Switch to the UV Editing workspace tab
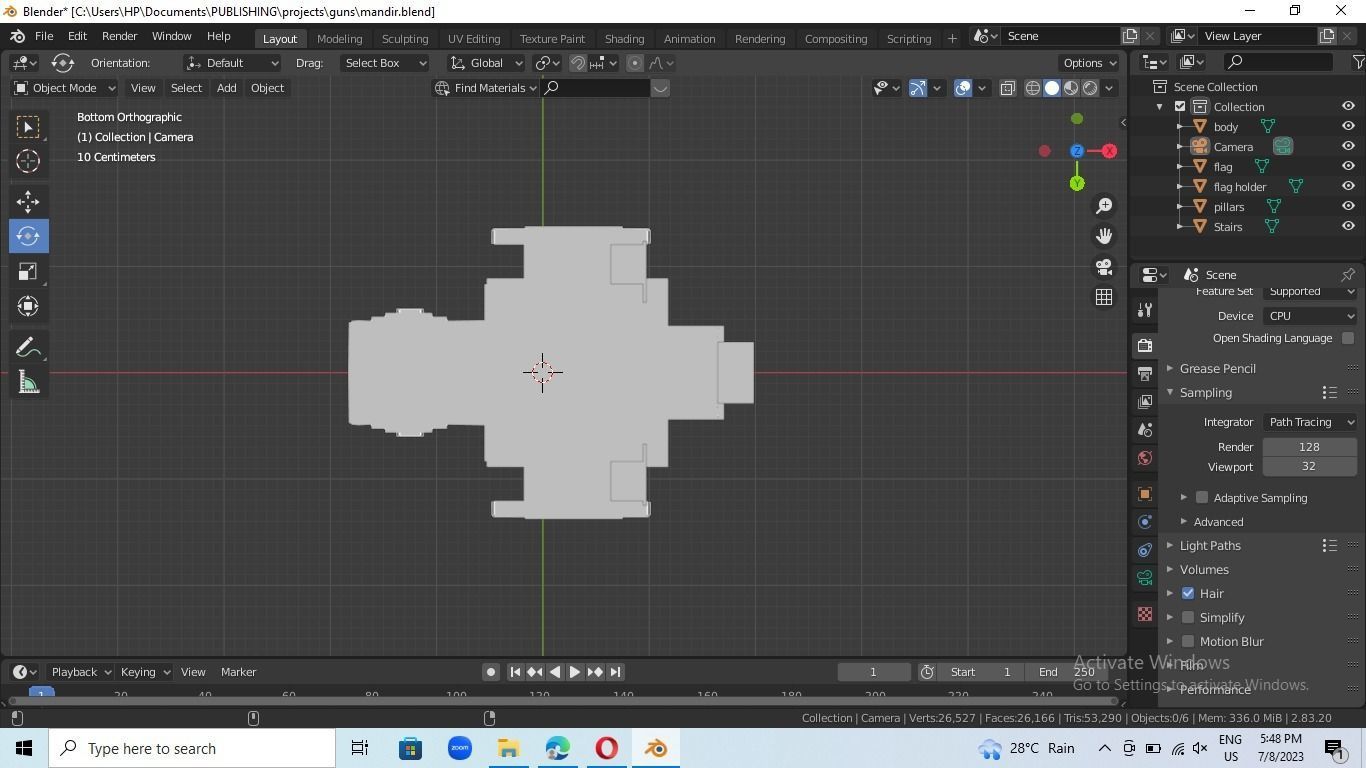The height and width of the screenshot is (768, 1366). point(474,38)
